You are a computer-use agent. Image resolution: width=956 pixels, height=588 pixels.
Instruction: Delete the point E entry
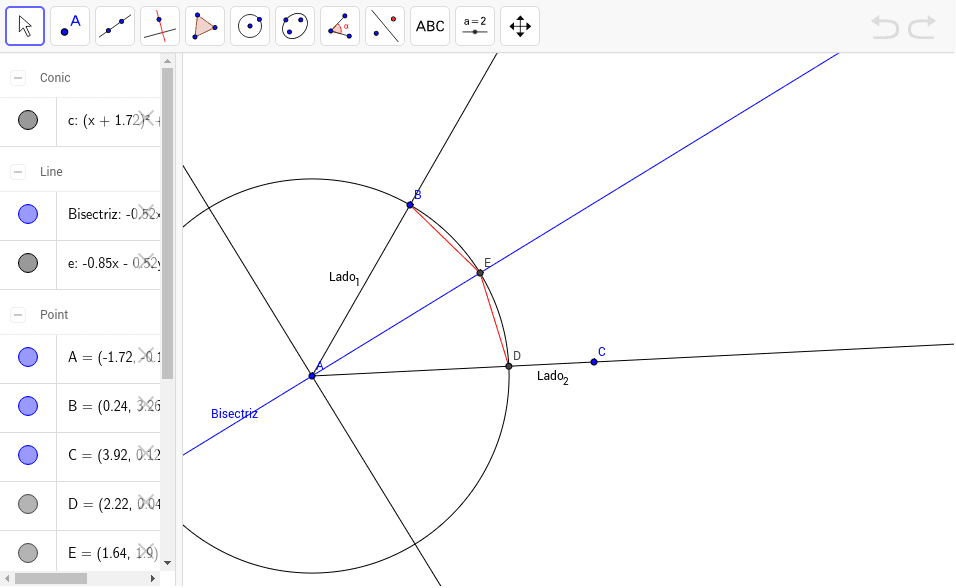(146, 550)
